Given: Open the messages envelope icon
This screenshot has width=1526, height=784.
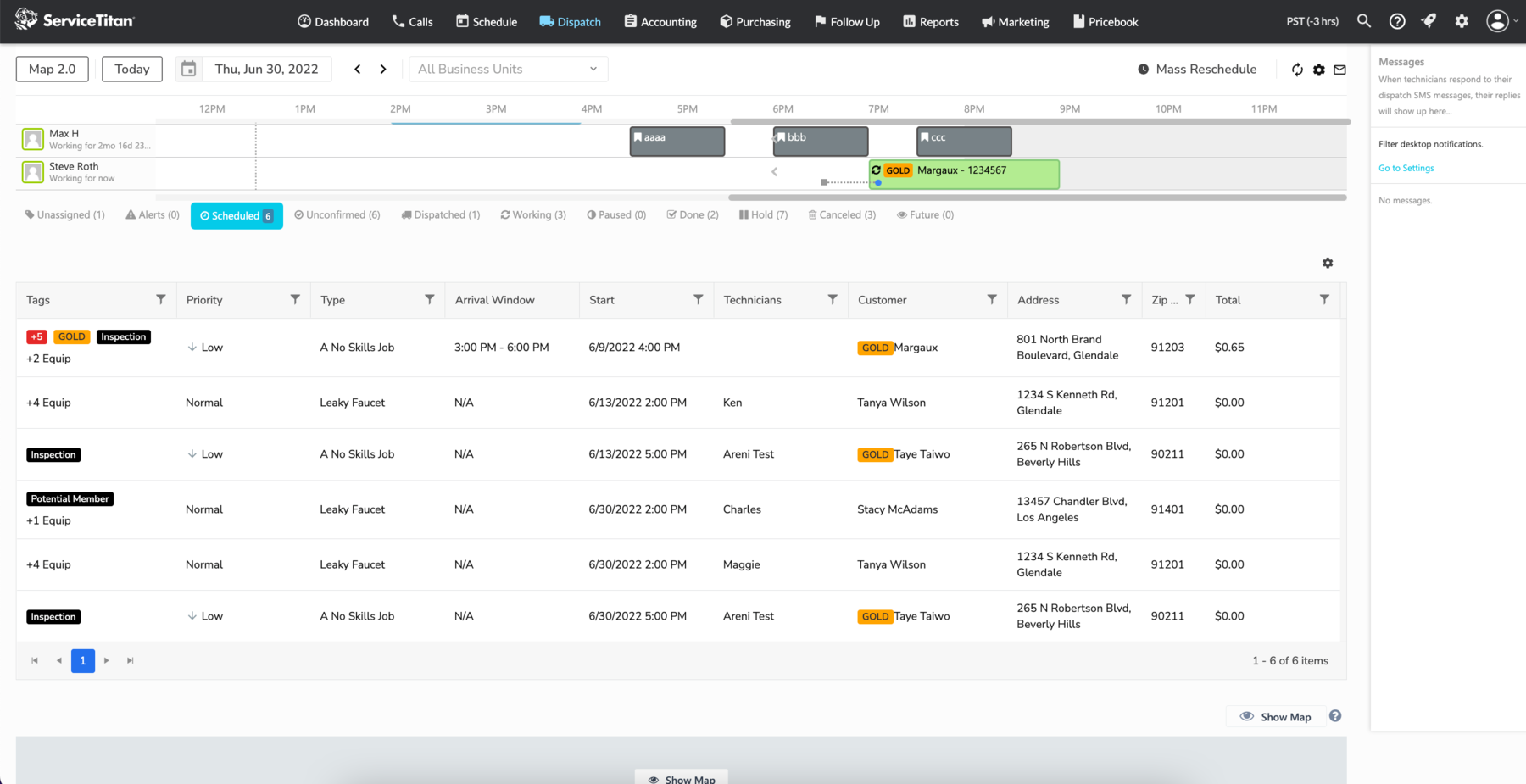Looking at the screenshot, I should (x=1339, y=70).
